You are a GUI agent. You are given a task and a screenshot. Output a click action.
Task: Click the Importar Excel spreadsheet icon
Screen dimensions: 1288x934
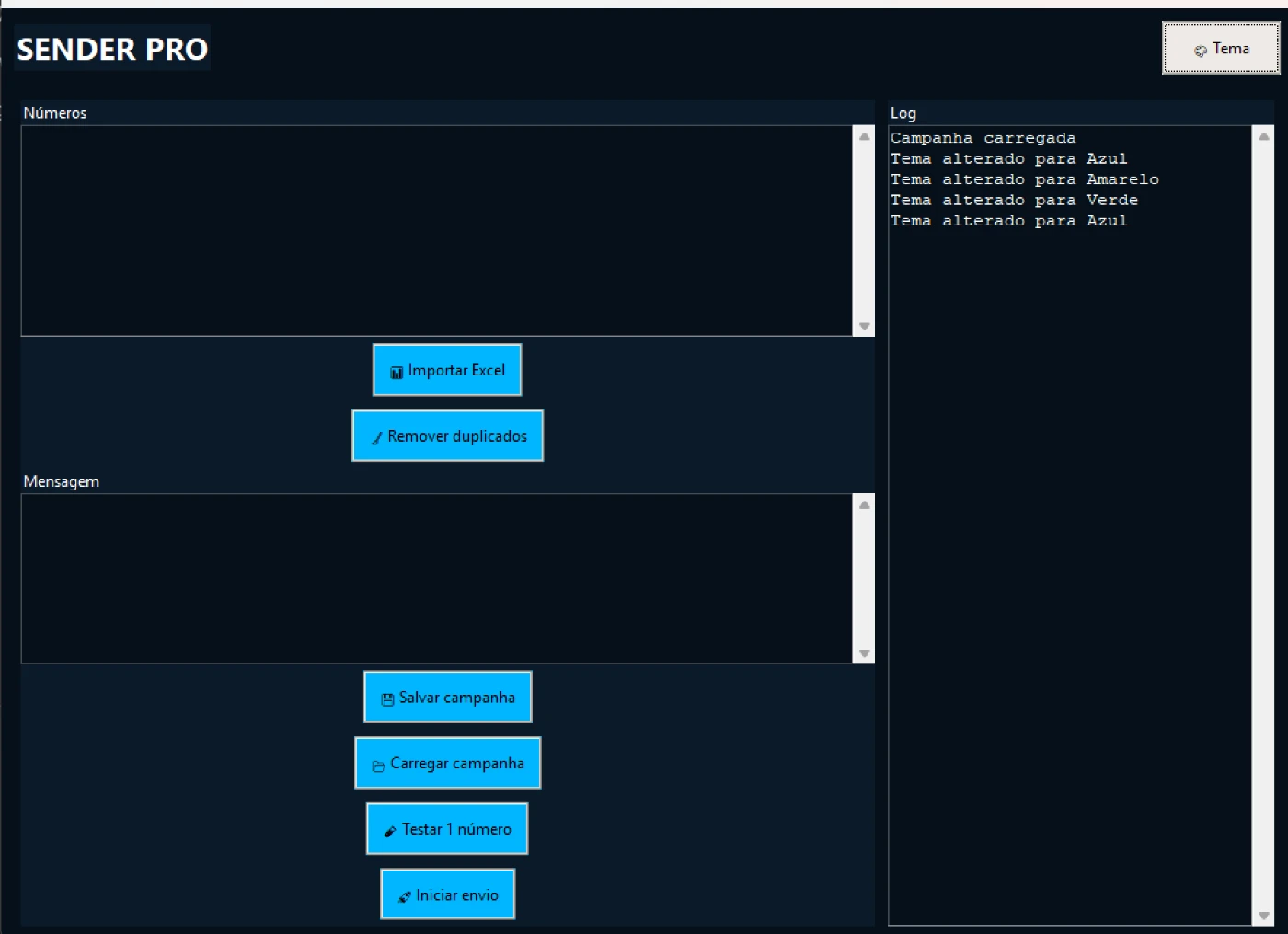(x=397, y=373)
